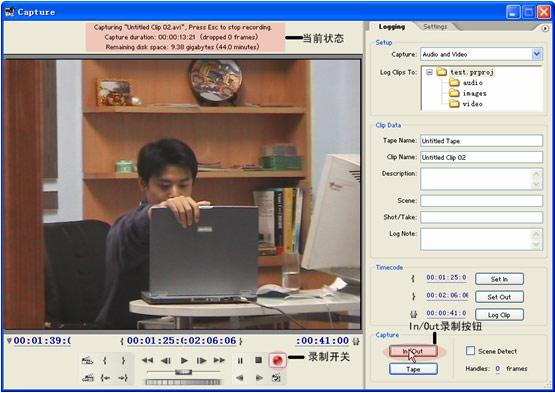This screenshot has width=555, height=393.
Task: Click the Handles frames value 0
Action: pyautogui.click(x=498, y=369)
